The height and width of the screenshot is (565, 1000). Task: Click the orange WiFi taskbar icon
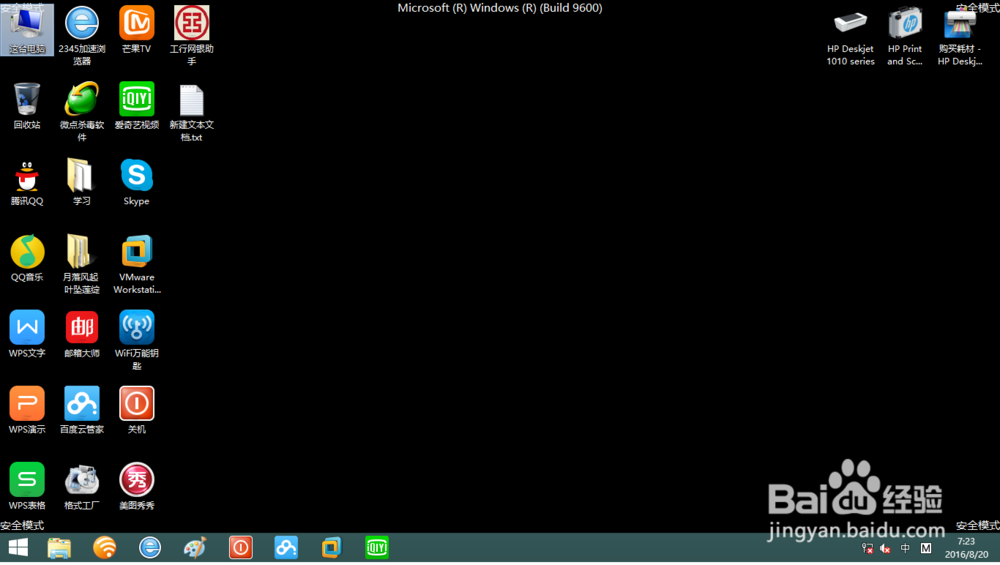tap(105, 547)
